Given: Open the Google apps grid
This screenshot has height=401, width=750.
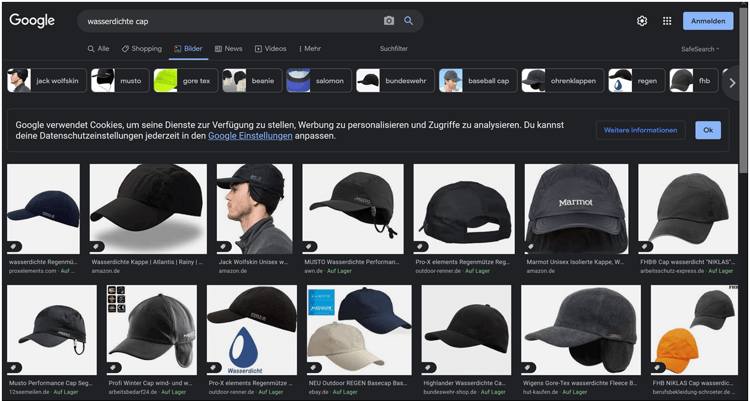Looking at the screenshot, I should tap(667, 21).
